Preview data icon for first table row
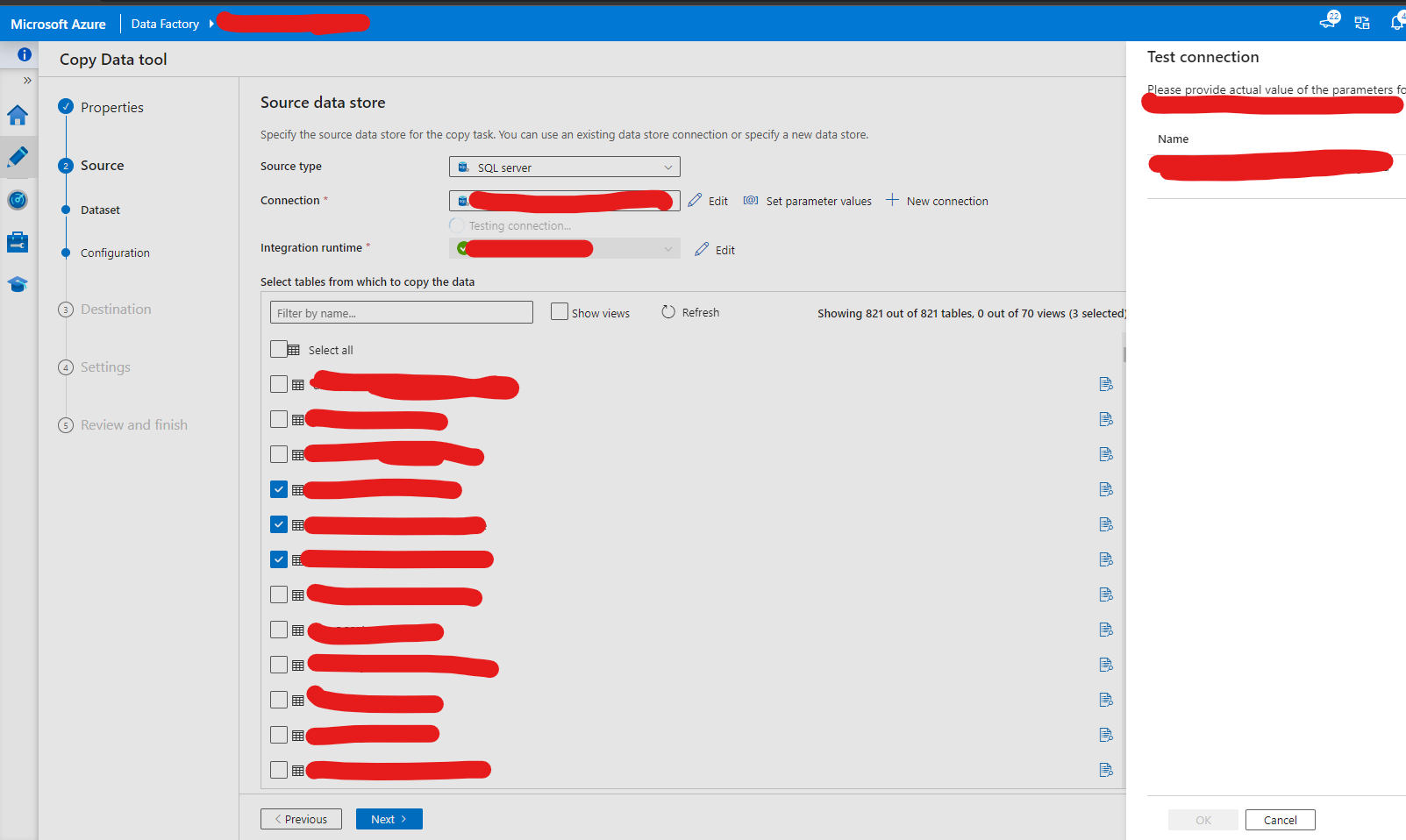This screenshot has height=840, width=1406. (x=1106, y=384)
